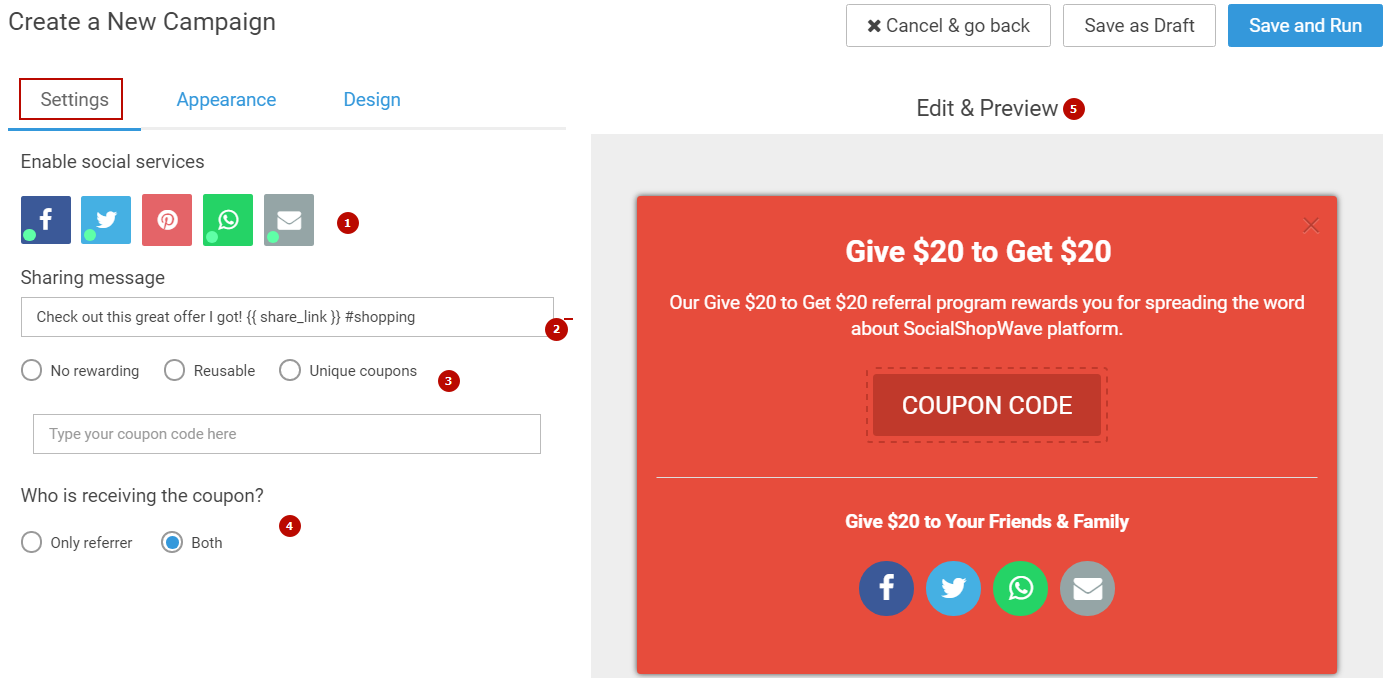Close the preview popup with the X
The image size is (1389, 678).
pyautogui.click(x=1311, y=225)
